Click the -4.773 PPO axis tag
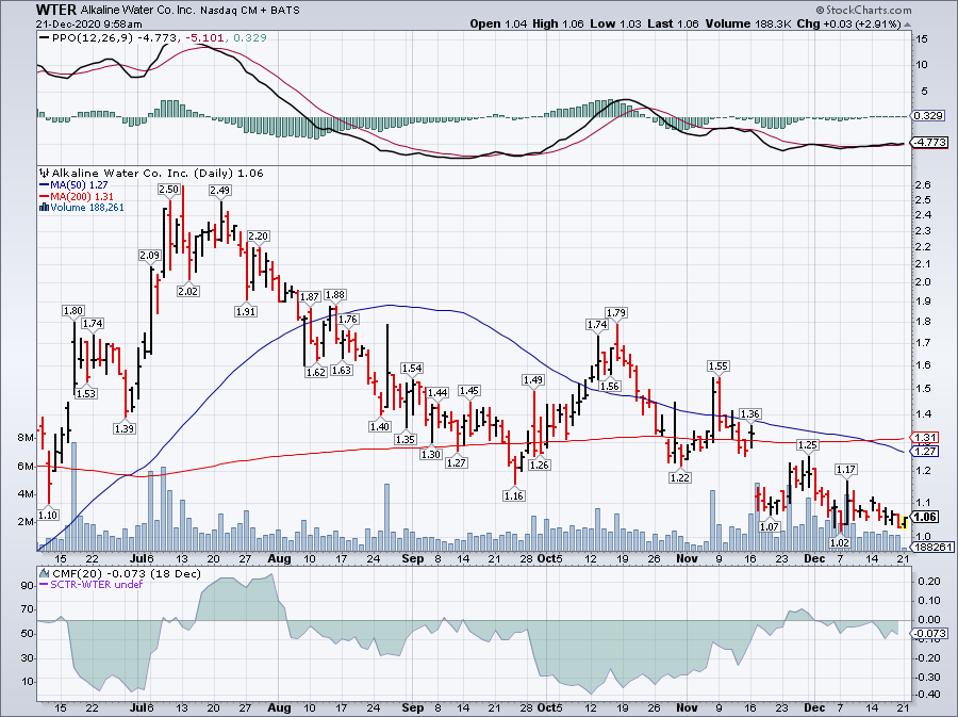Viewport: 958px width, 717px height. (x=930, y=142)
